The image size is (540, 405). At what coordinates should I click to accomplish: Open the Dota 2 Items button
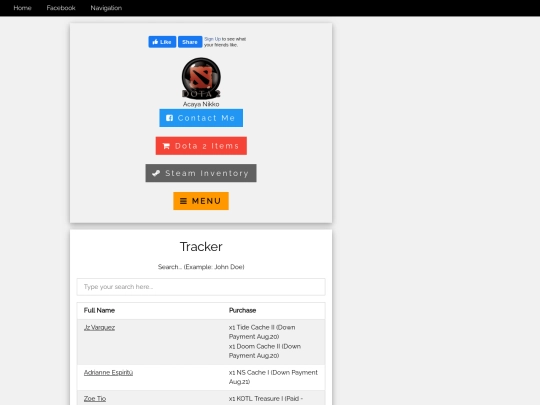201,146
